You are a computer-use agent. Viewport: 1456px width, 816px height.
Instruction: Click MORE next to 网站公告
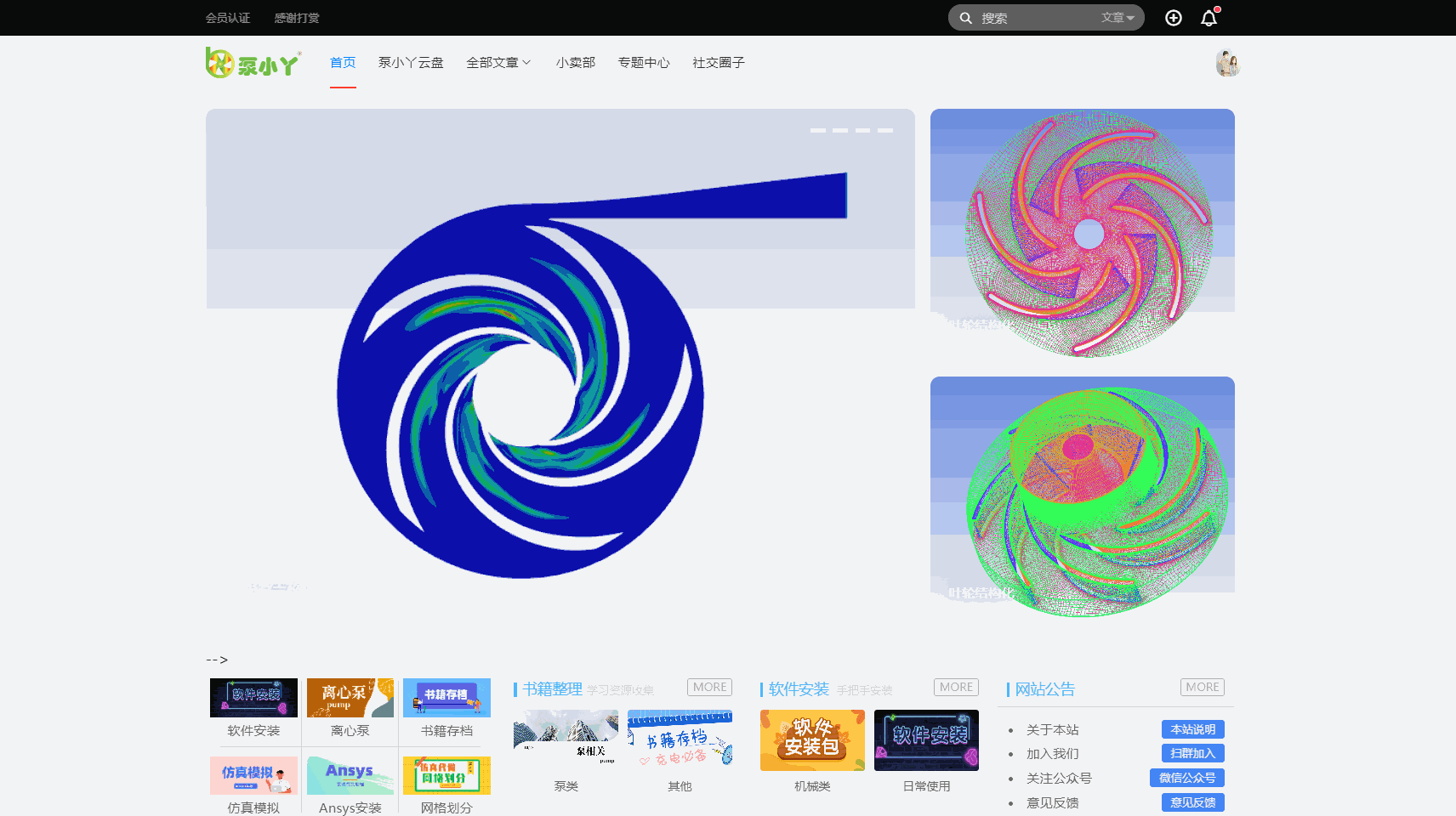pos(1203,687)
